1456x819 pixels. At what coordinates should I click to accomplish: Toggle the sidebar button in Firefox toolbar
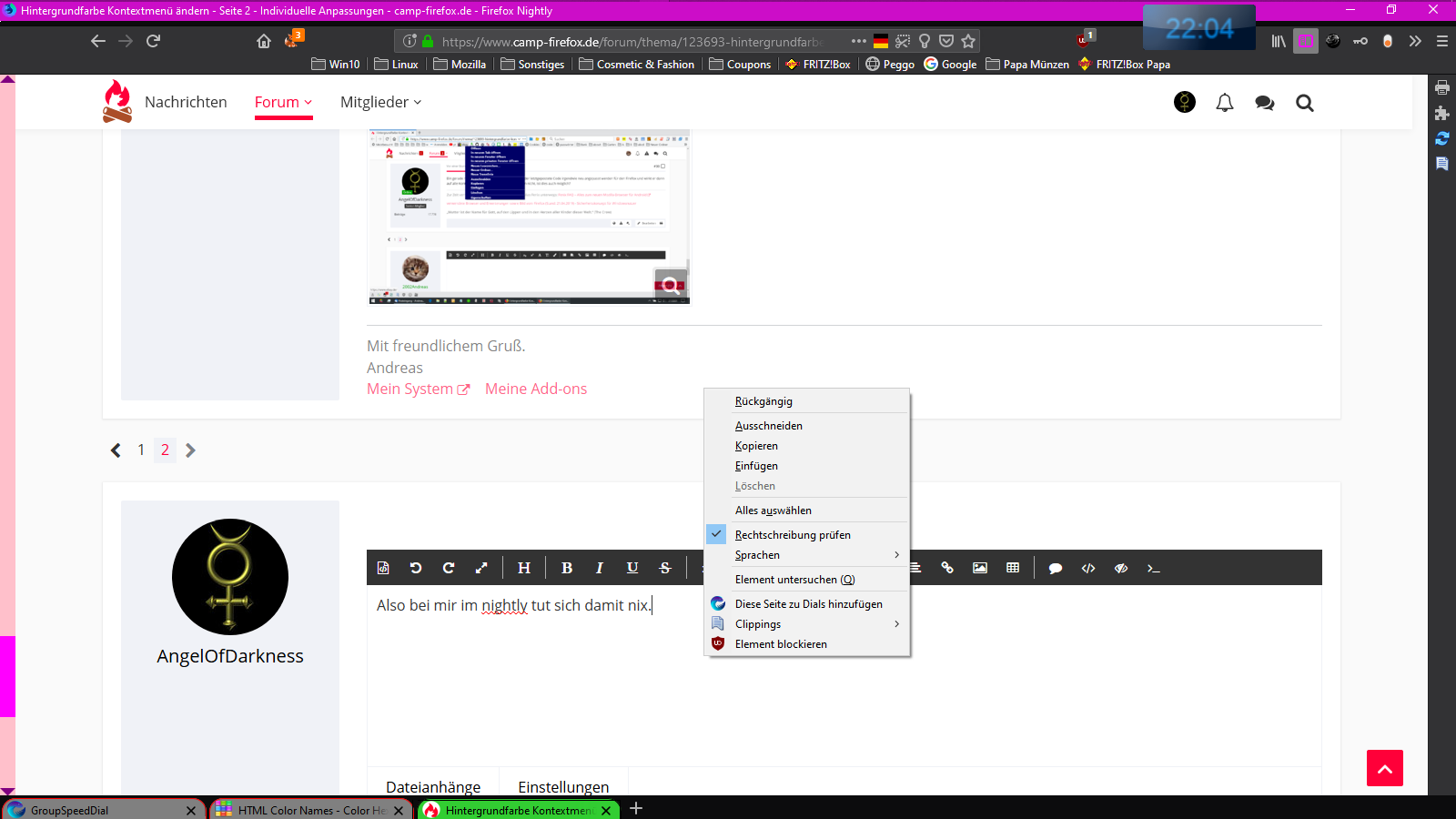click(x=1306, y=41)
